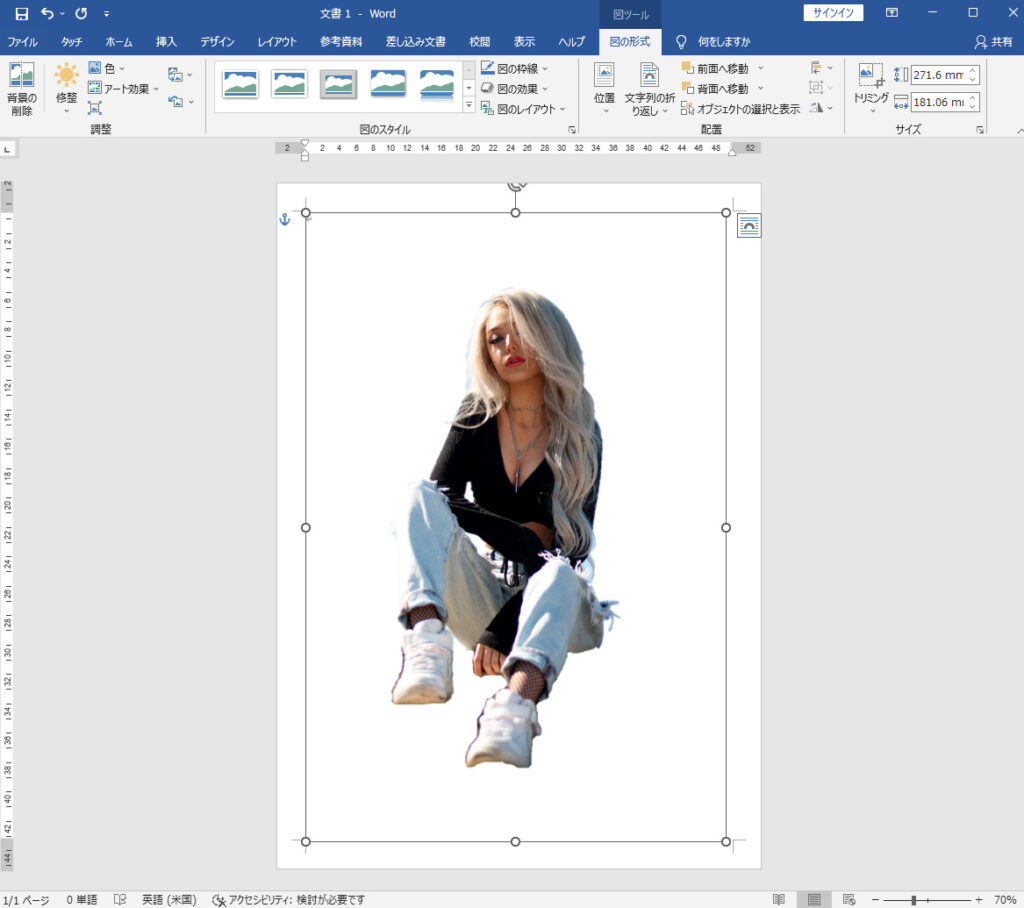Click the Wrap Text (文字列の折り返し) icon
This screenshot has width=1024, height=908.
coord(650,76)
